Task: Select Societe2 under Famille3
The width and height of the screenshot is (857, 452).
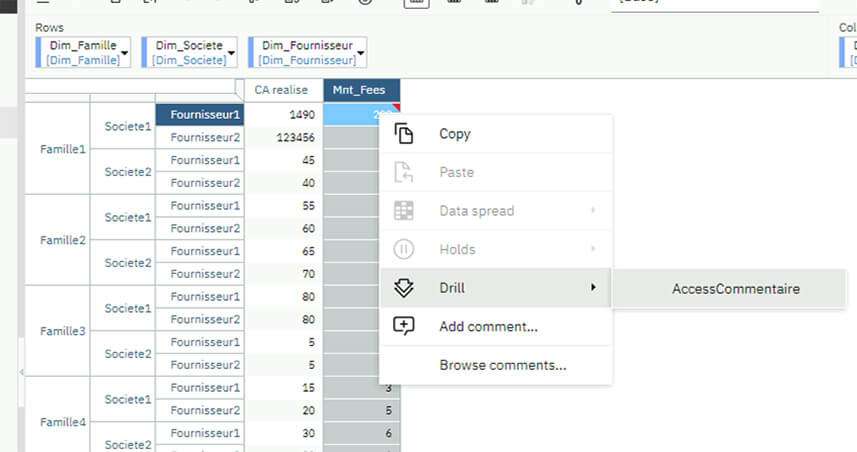Action: coord(122,354)
